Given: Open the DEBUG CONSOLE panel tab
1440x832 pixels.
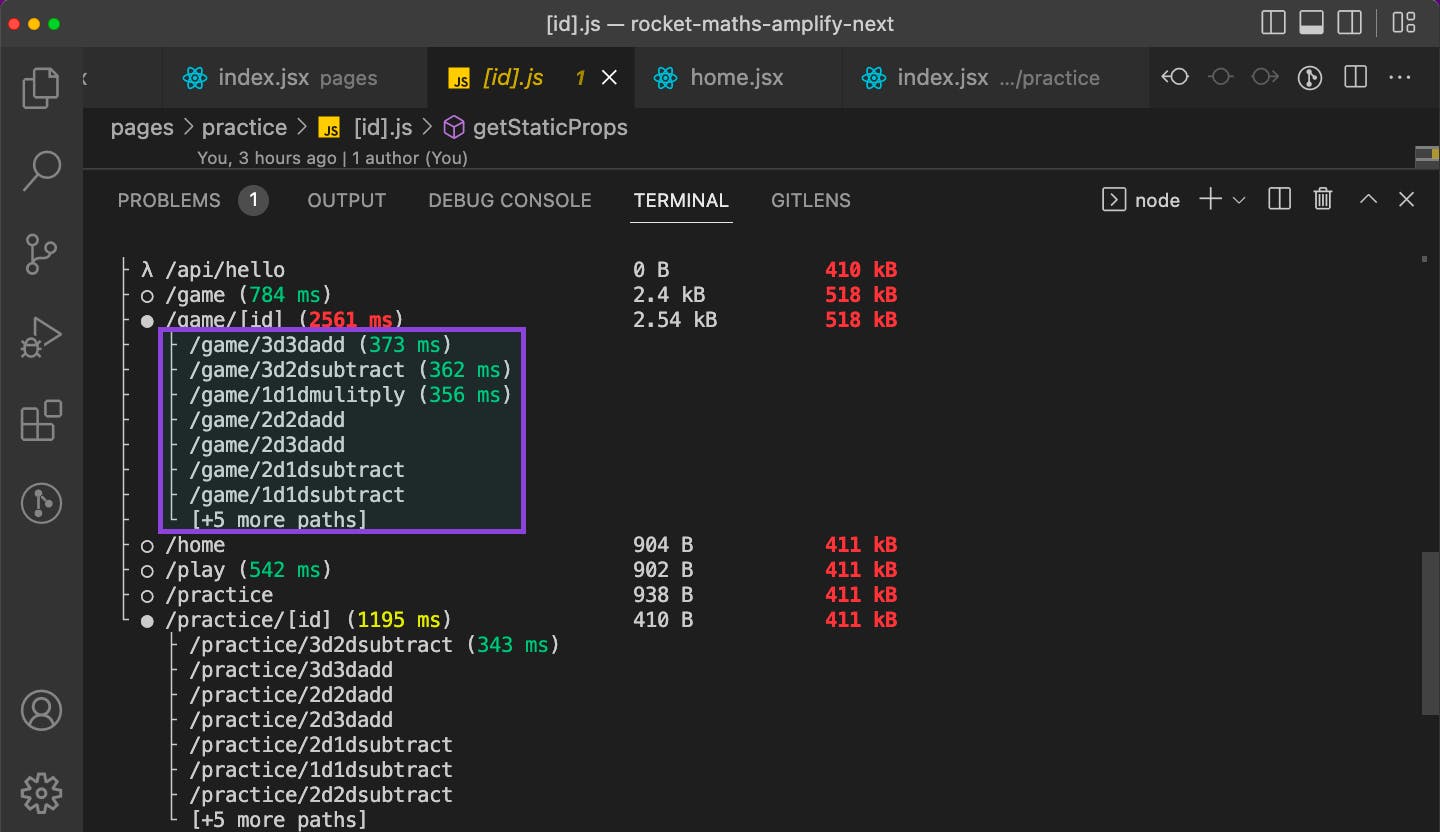Looking at the screenshot, I should click(x=510, y=200).
